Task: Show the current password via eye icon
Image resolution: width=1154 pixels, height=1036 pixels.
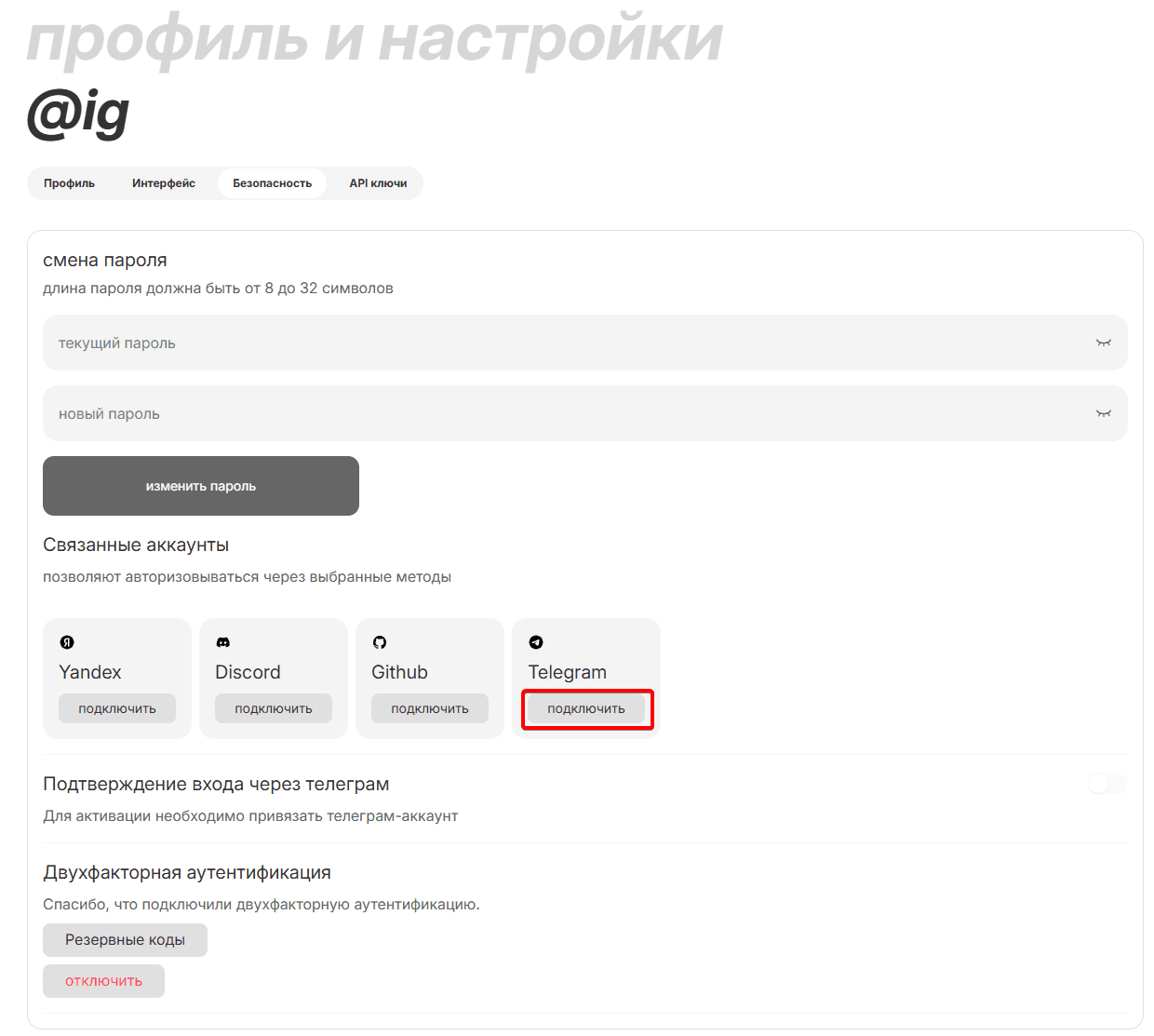Action: coord(1103,343)
